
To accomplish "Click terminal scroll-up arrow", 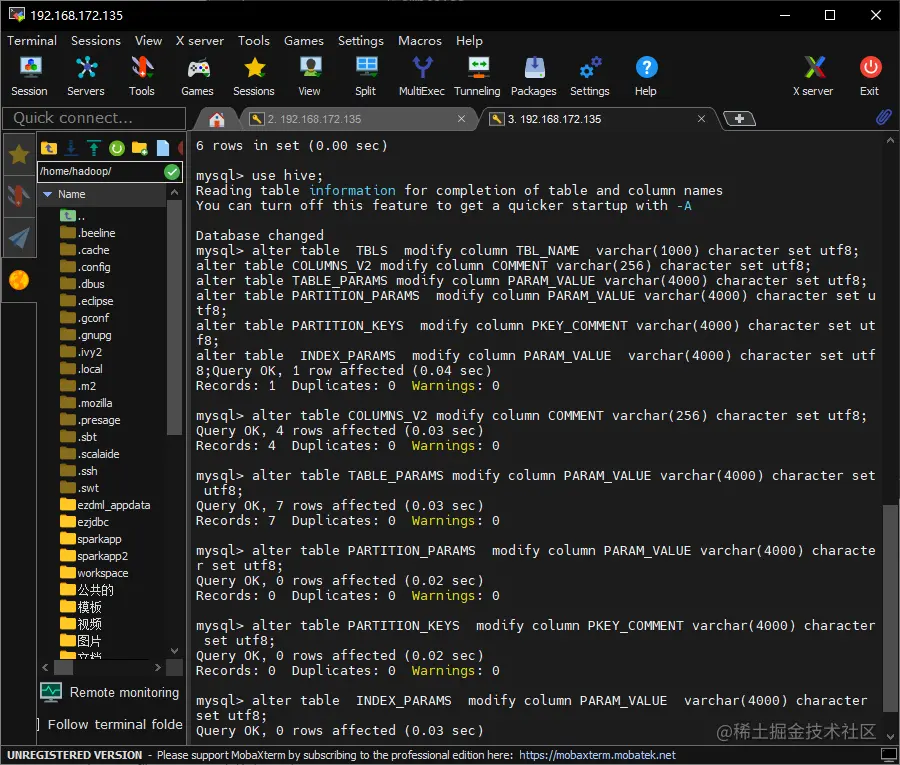I will pos(890,140).
